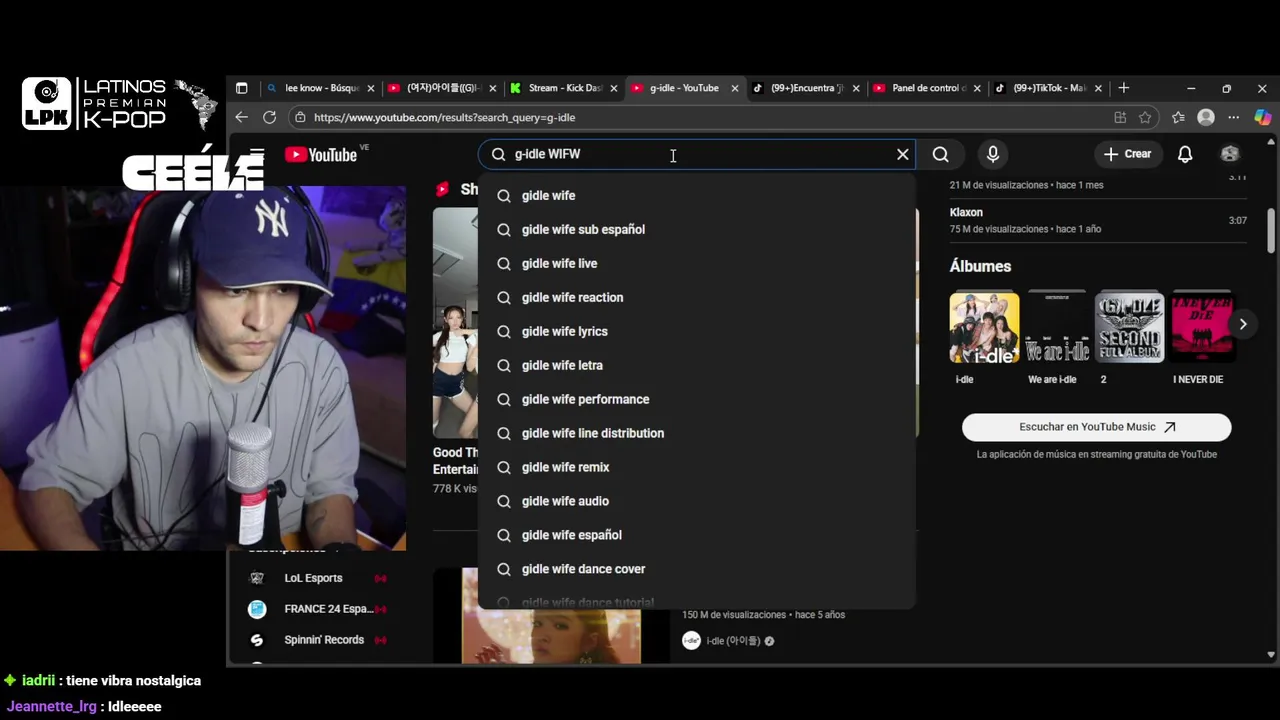Switch to the (여자)아이들 YouTube tab
The height and width of the screenshot is (720, 1280).
[x=442, y=88]
